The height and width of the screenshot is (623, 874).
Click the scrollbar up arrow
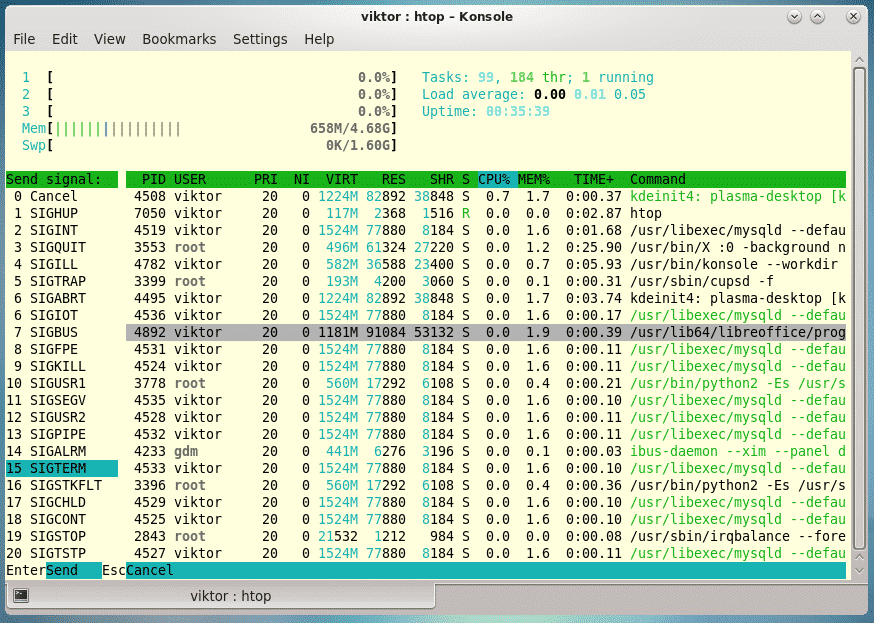pyautogui.click(x=858, y=60)
